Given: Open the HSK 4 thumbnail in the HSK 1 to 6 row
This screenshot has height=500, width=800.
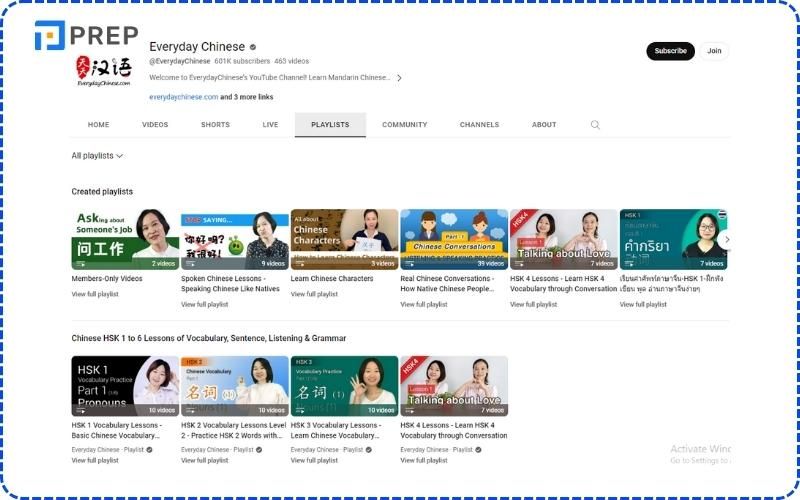Looking at the screenshot, I should (x=454, y=386).
